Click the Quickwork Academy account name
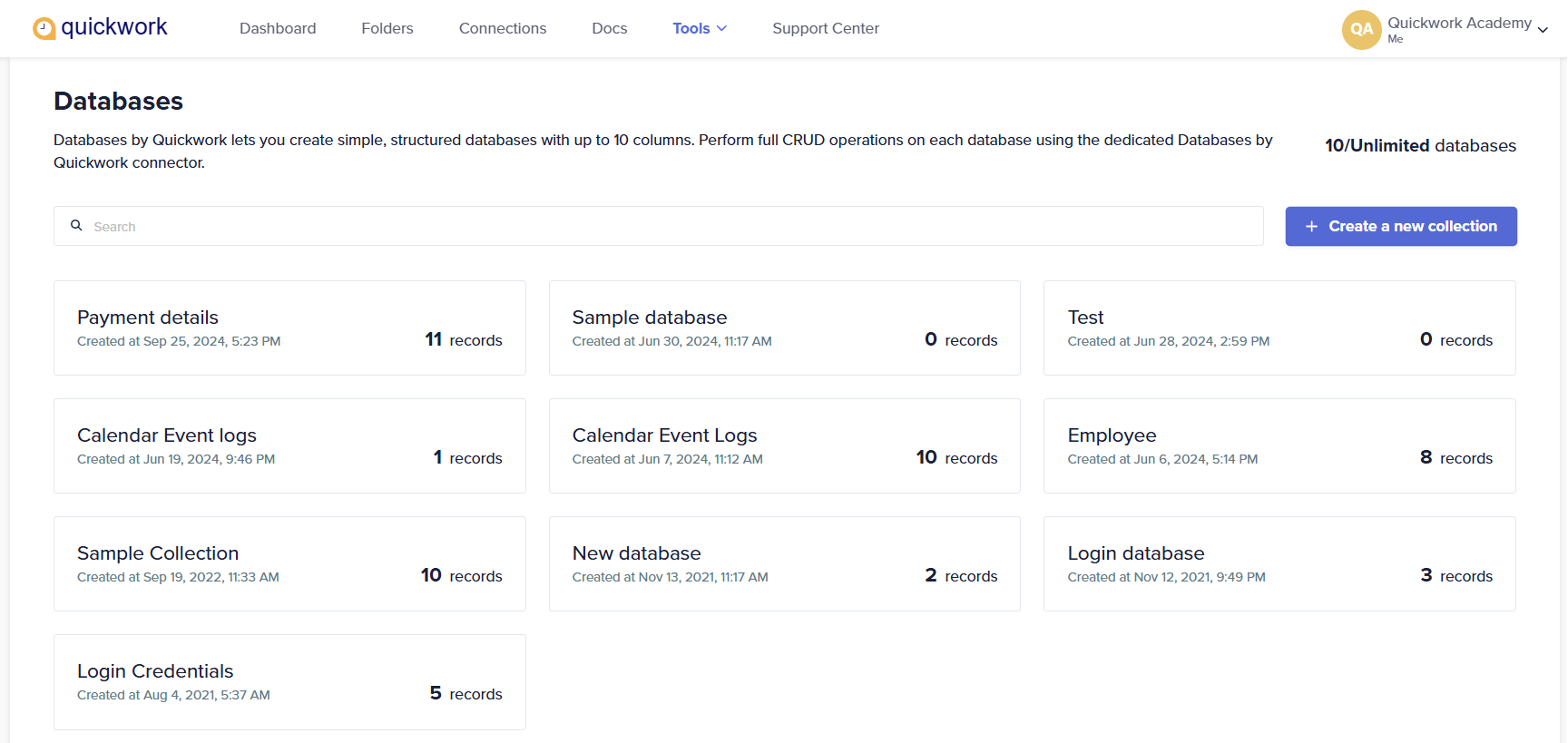 pyautogui.click(x=1459, y=23)
